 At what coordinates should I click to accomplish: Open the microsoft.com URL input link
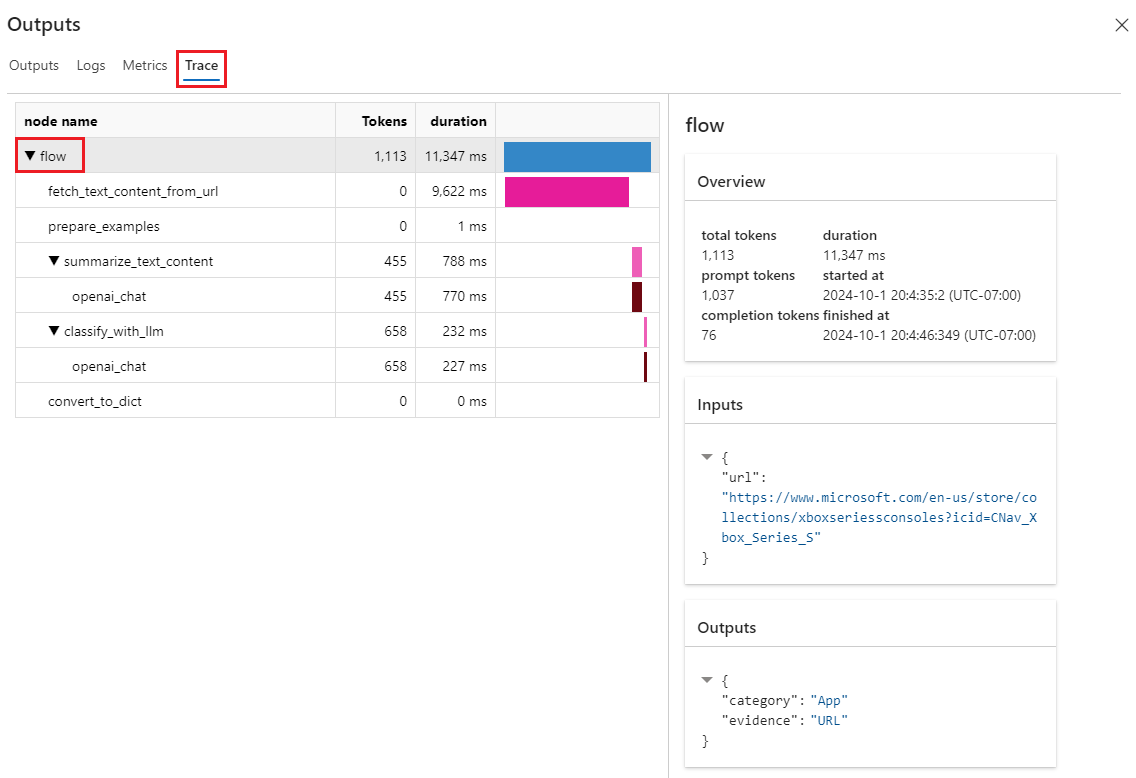point(880,516)
